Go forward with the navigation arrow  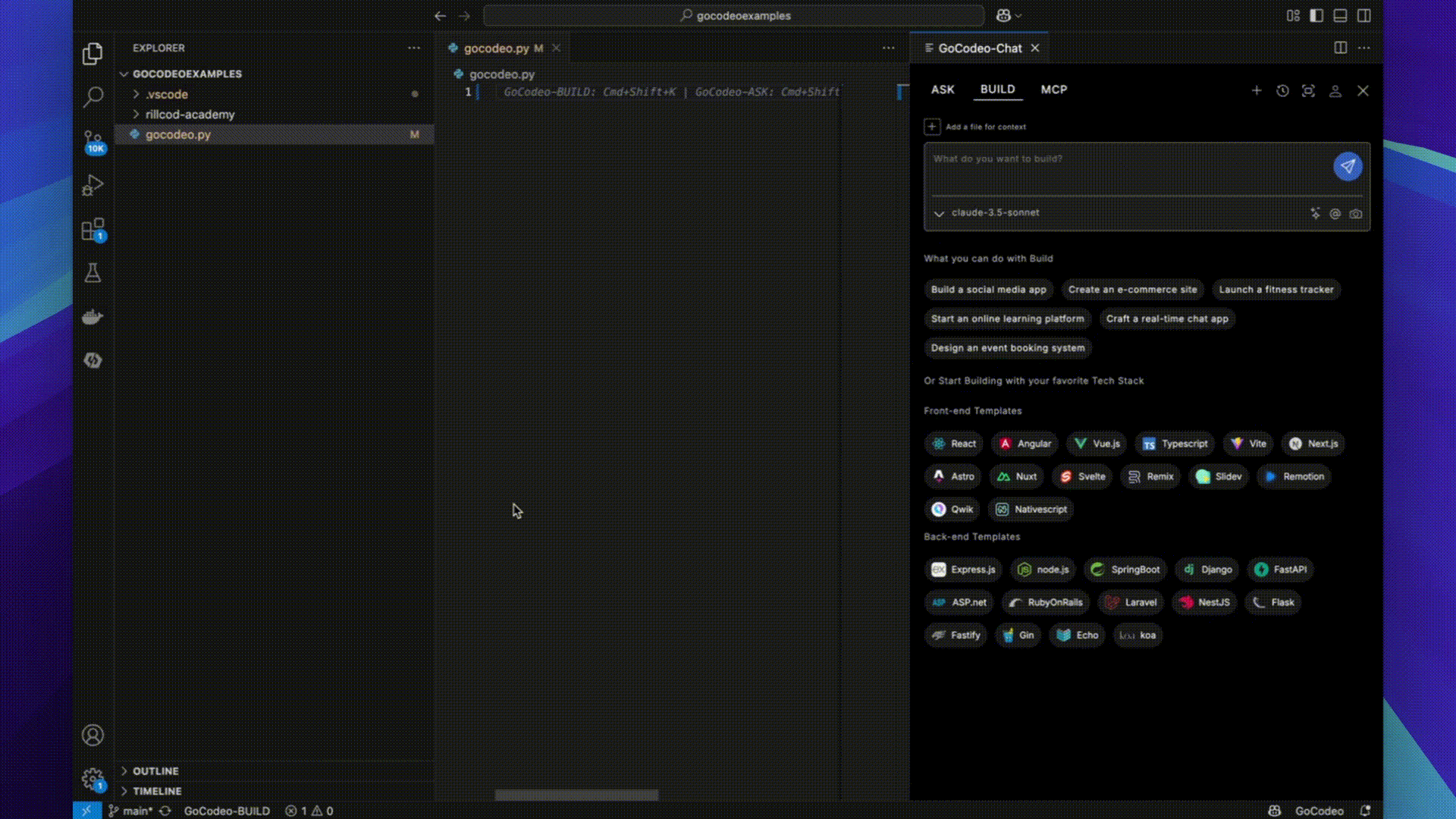464,15
